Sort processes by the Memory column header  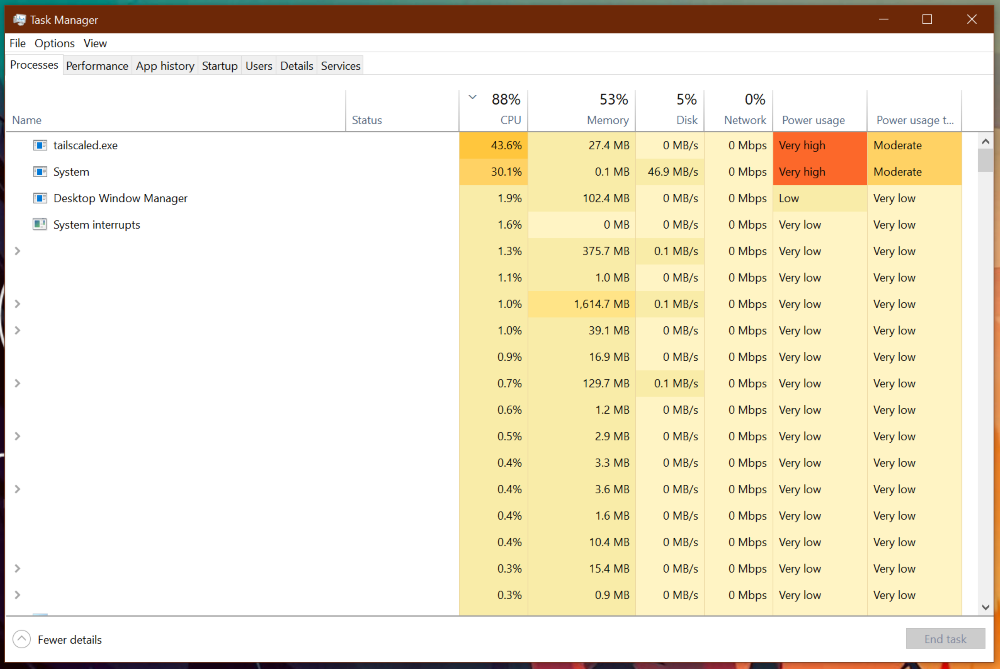click(x=607, y=120)
